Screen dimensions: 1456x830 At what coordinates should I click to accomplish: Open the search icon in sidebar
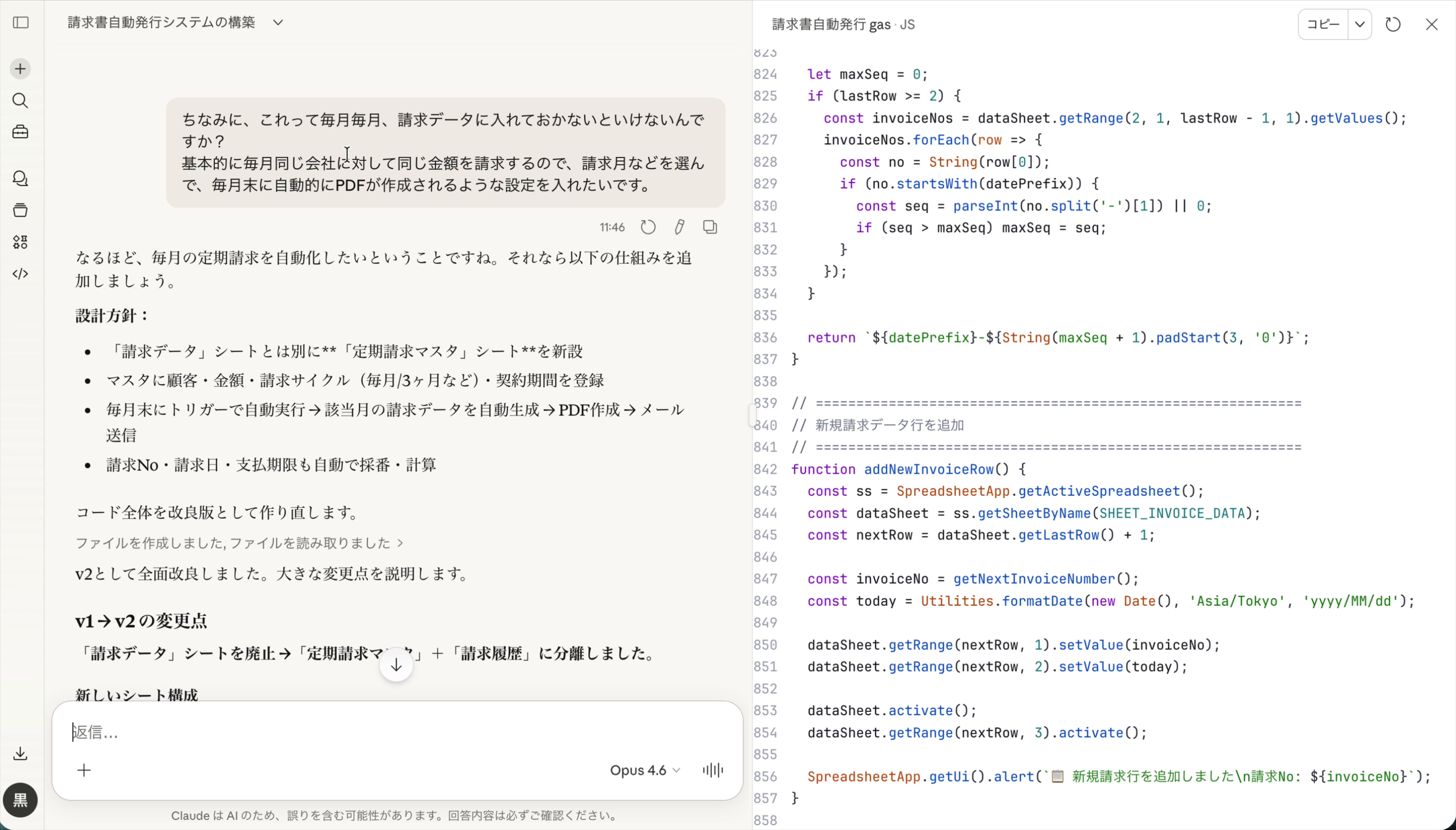point(21,101)
